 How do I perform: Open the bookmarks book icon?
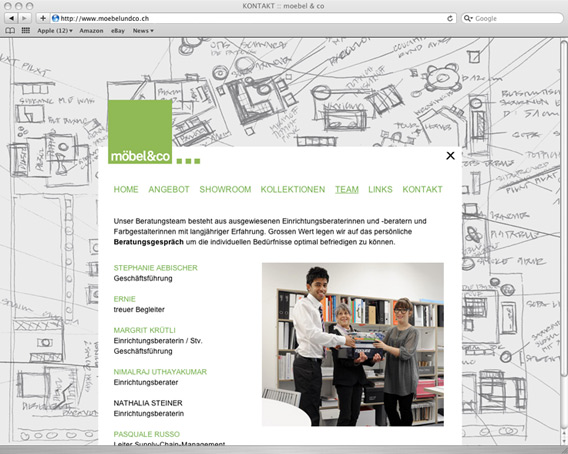click(10, 31)
